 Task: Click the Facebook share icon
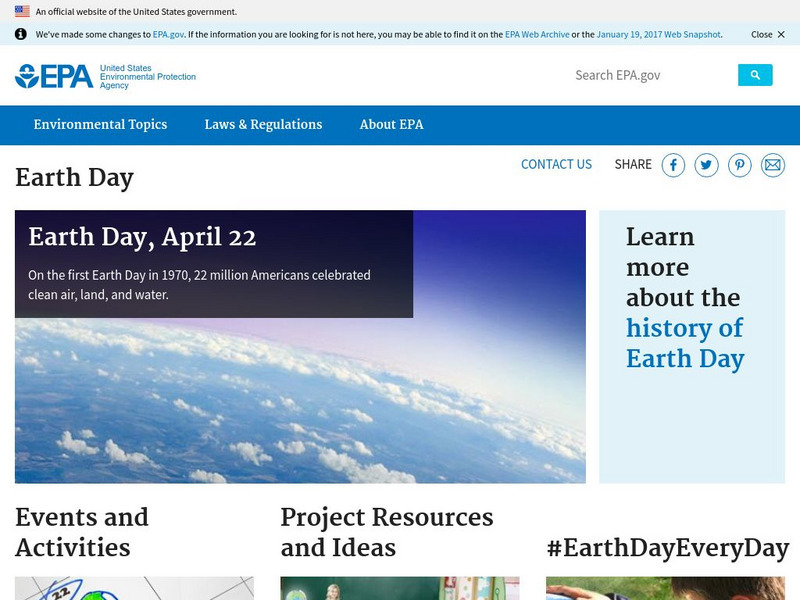[x=673, y=165]
